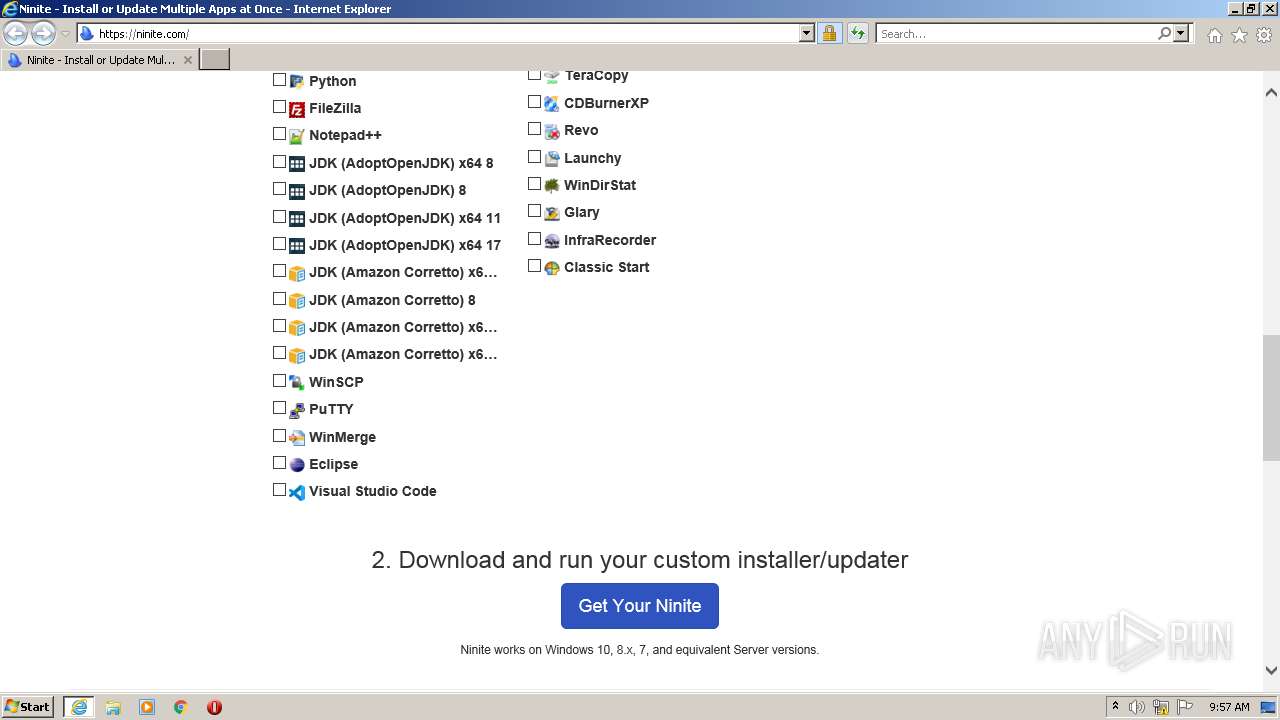Click the WinMerge app icon
This screenshot has height=720, width=1280.
click(x=296, y=438)
